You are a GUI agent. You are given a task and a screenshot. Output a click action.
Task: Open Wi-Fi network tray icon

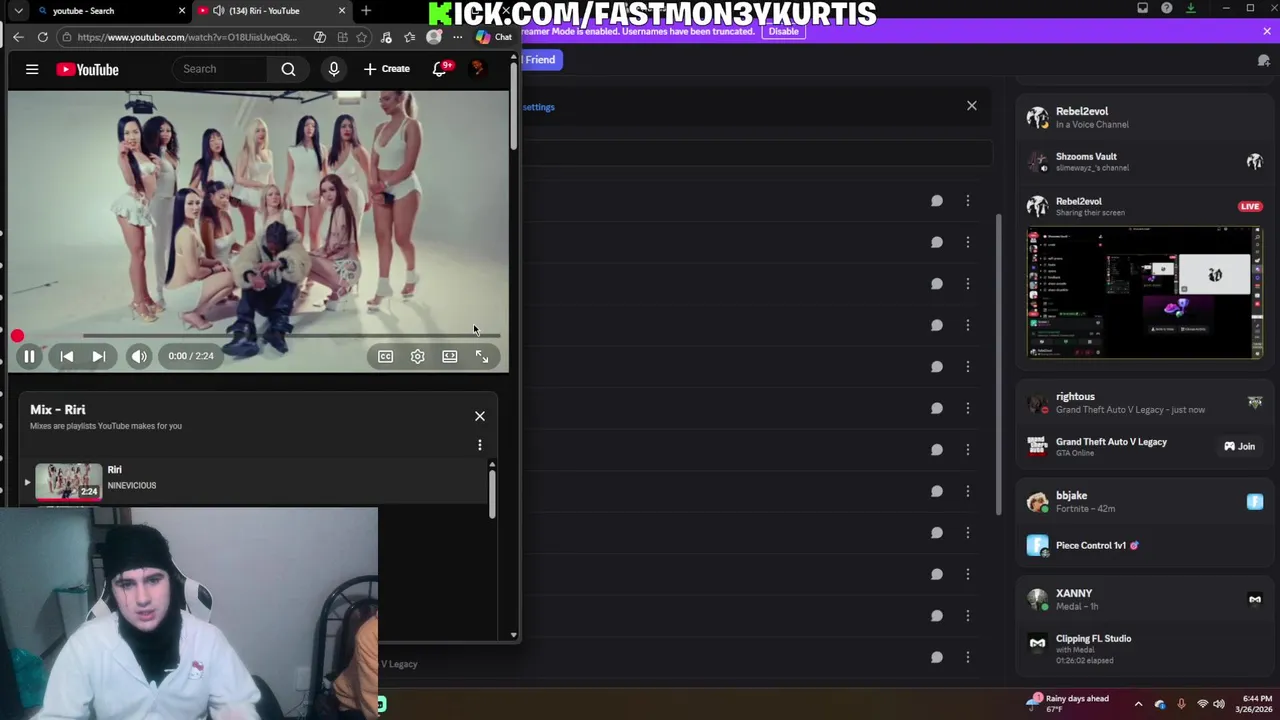(x=1203, y=704)
